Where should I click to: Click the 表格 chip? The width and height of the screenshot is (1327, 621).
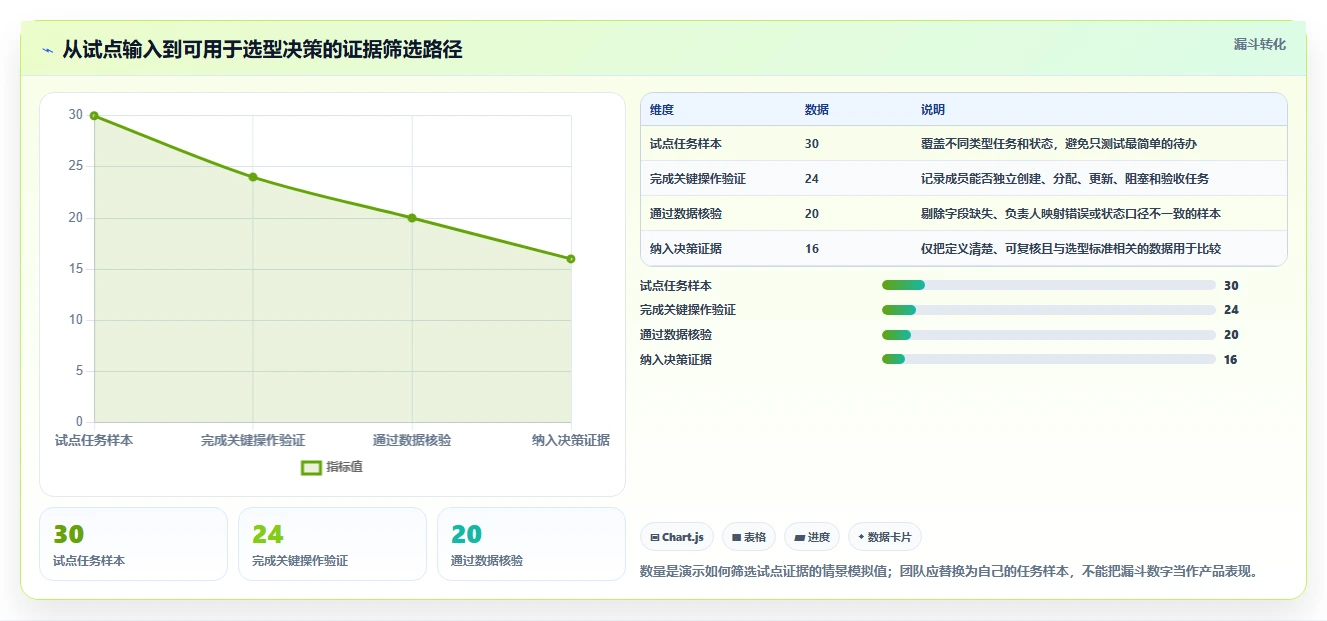pos(749,537)
